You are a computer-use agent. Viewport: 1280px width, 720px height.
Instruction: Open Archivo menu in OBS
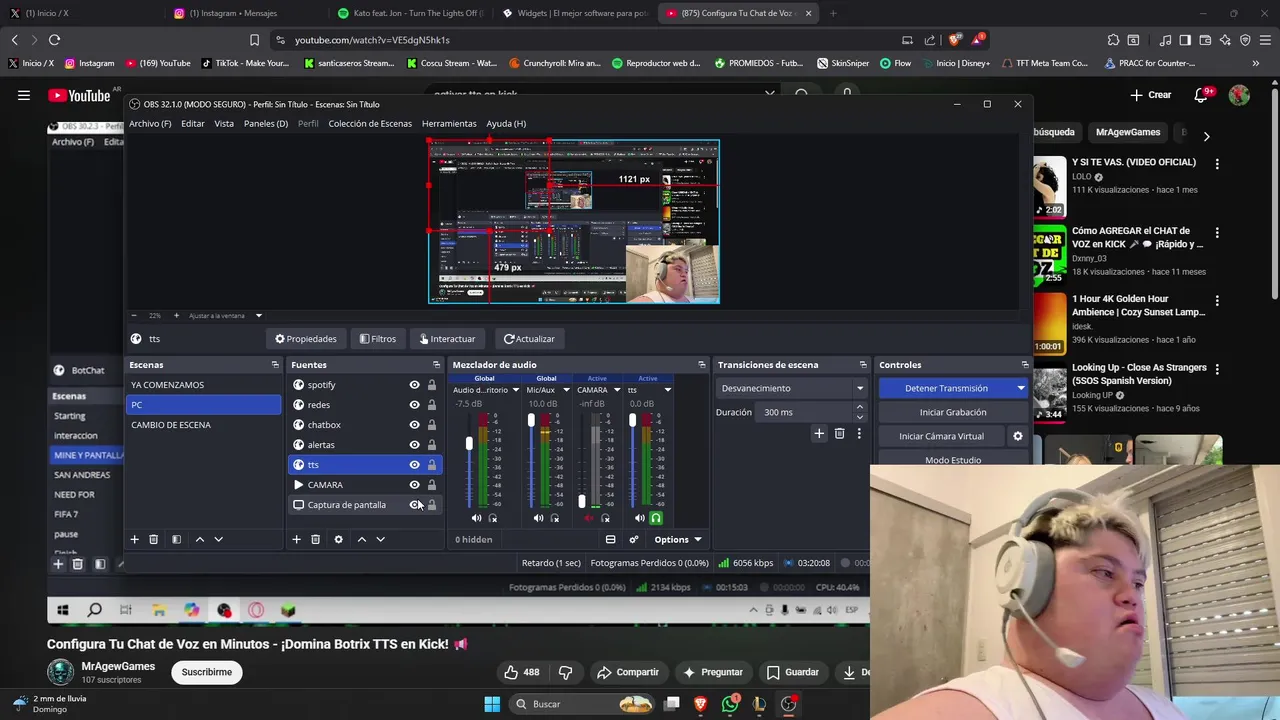click(150, 124)
